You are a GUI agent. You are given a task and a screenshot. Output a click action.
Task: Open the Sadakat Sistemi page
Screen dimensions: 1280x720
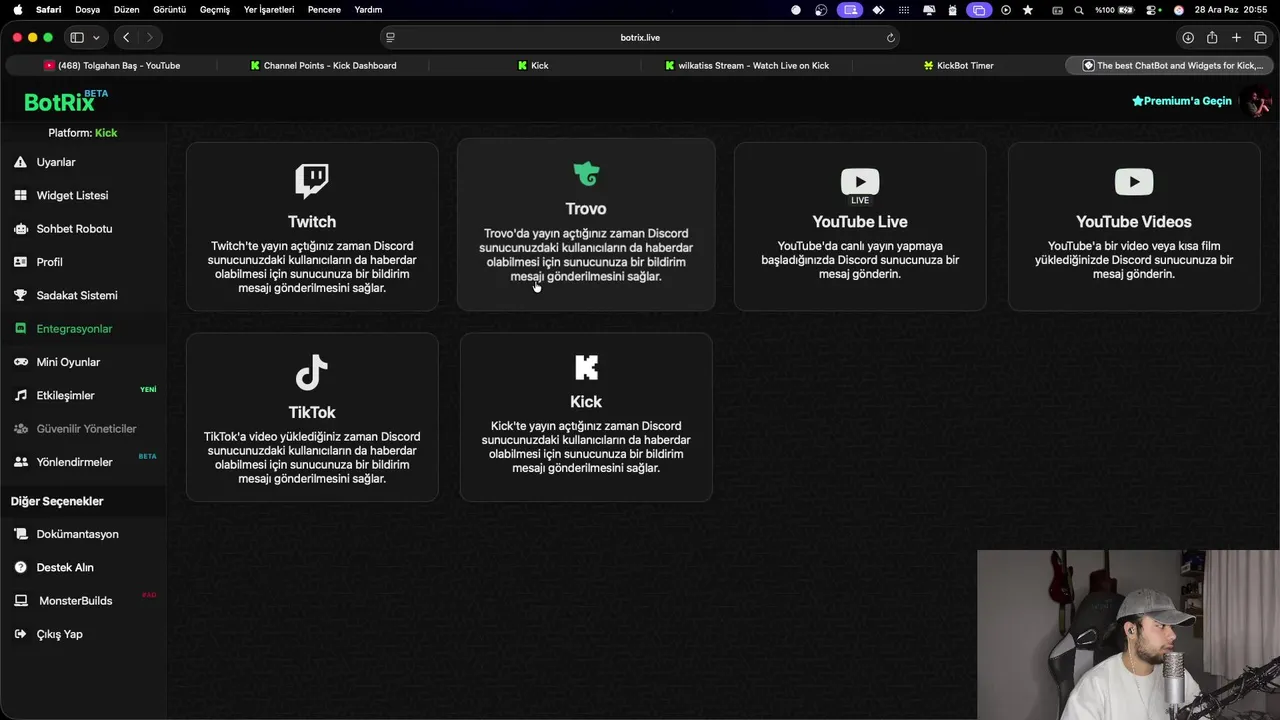pos(77,295)
